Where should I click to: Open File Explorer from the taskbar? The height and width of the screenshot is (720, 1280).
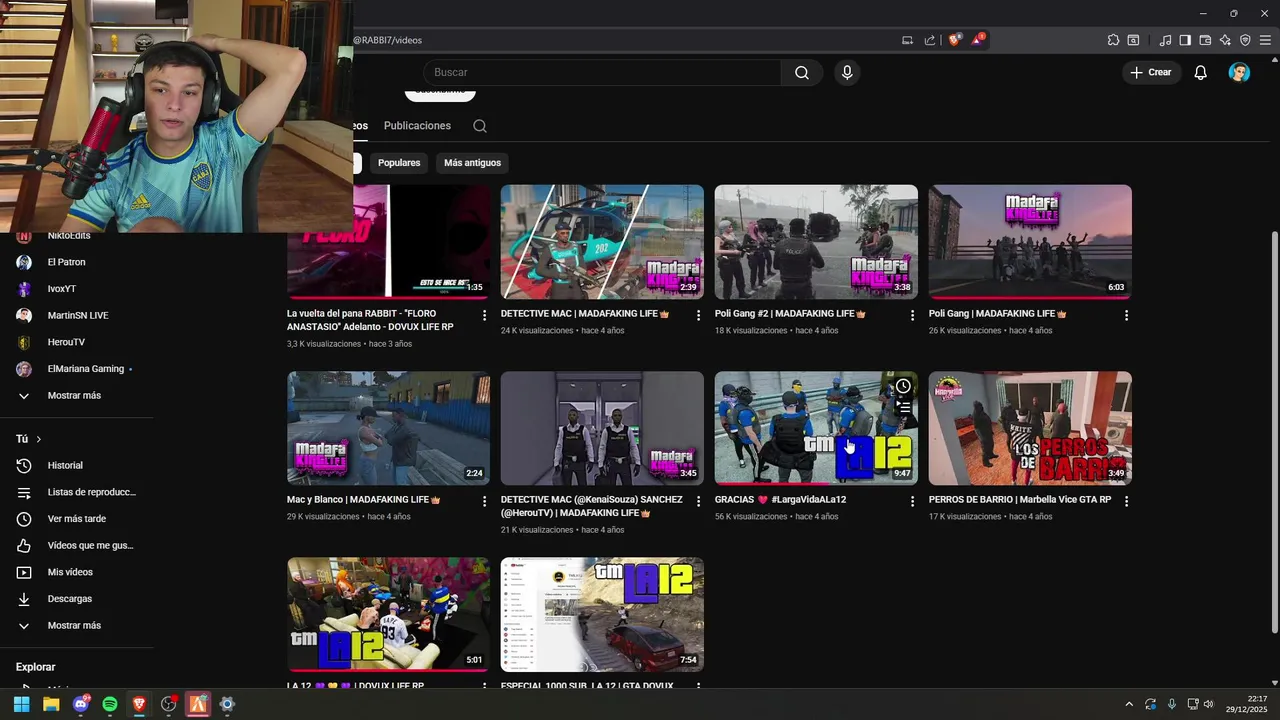click(x=51, y=704)
